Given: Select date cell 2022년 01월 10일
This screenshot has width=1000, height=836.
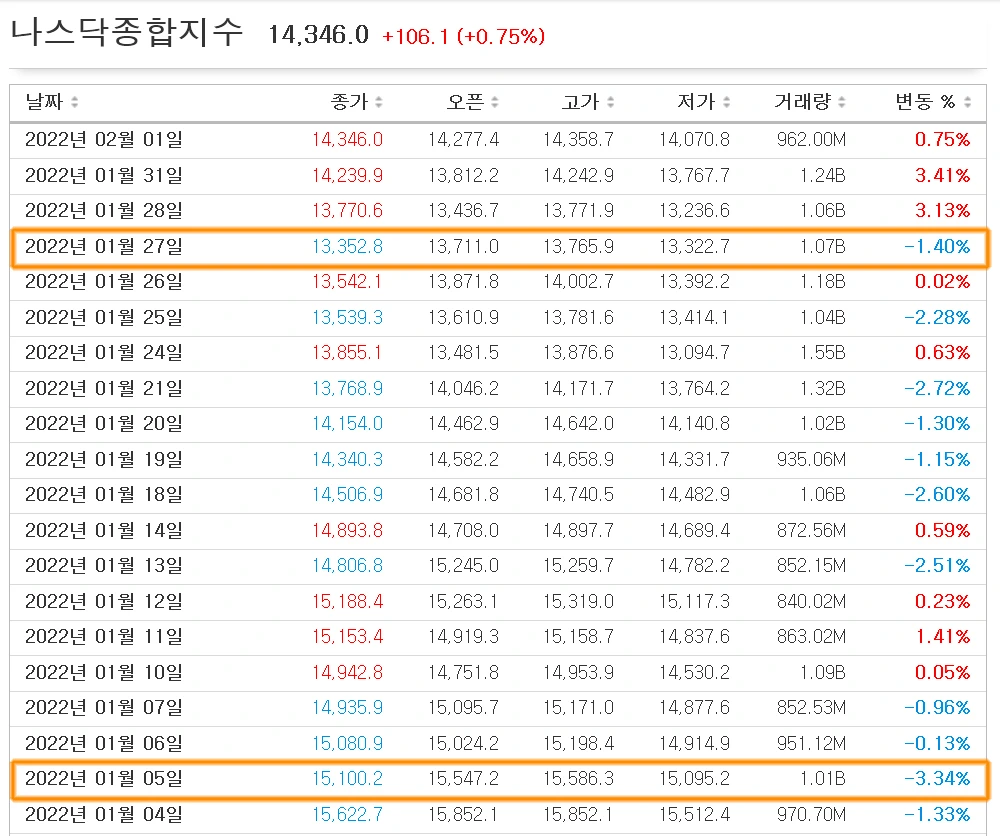Looking at the screenshot, I should coord(104,672).
